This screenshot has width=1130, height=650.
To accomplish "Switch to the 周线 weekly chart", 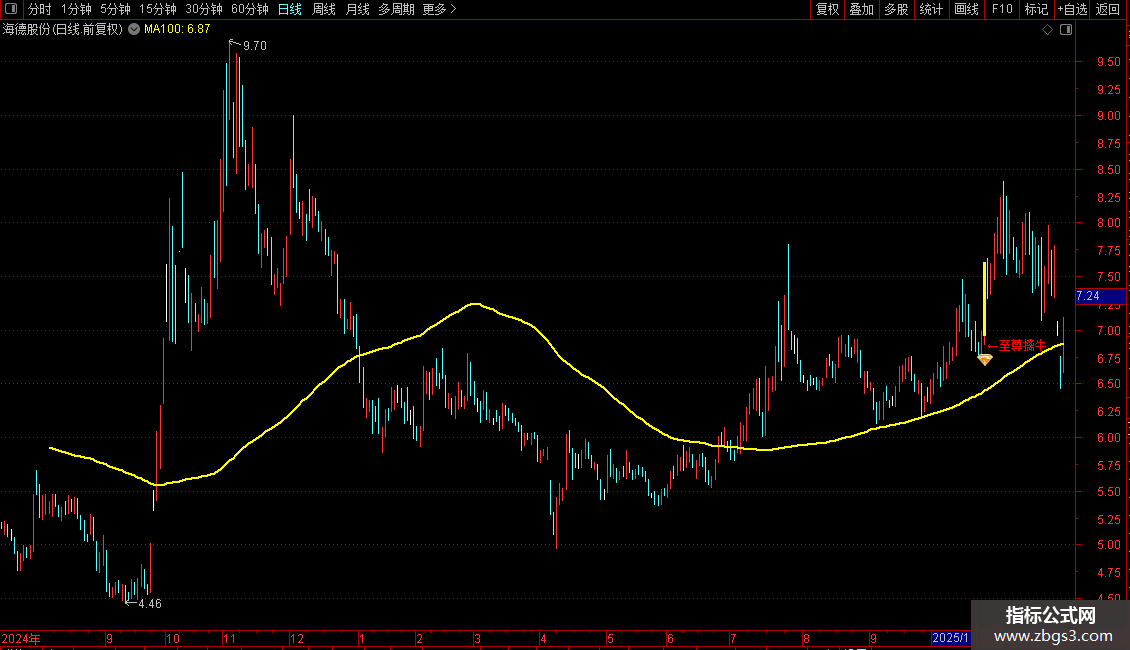I will tap(324, 9).
